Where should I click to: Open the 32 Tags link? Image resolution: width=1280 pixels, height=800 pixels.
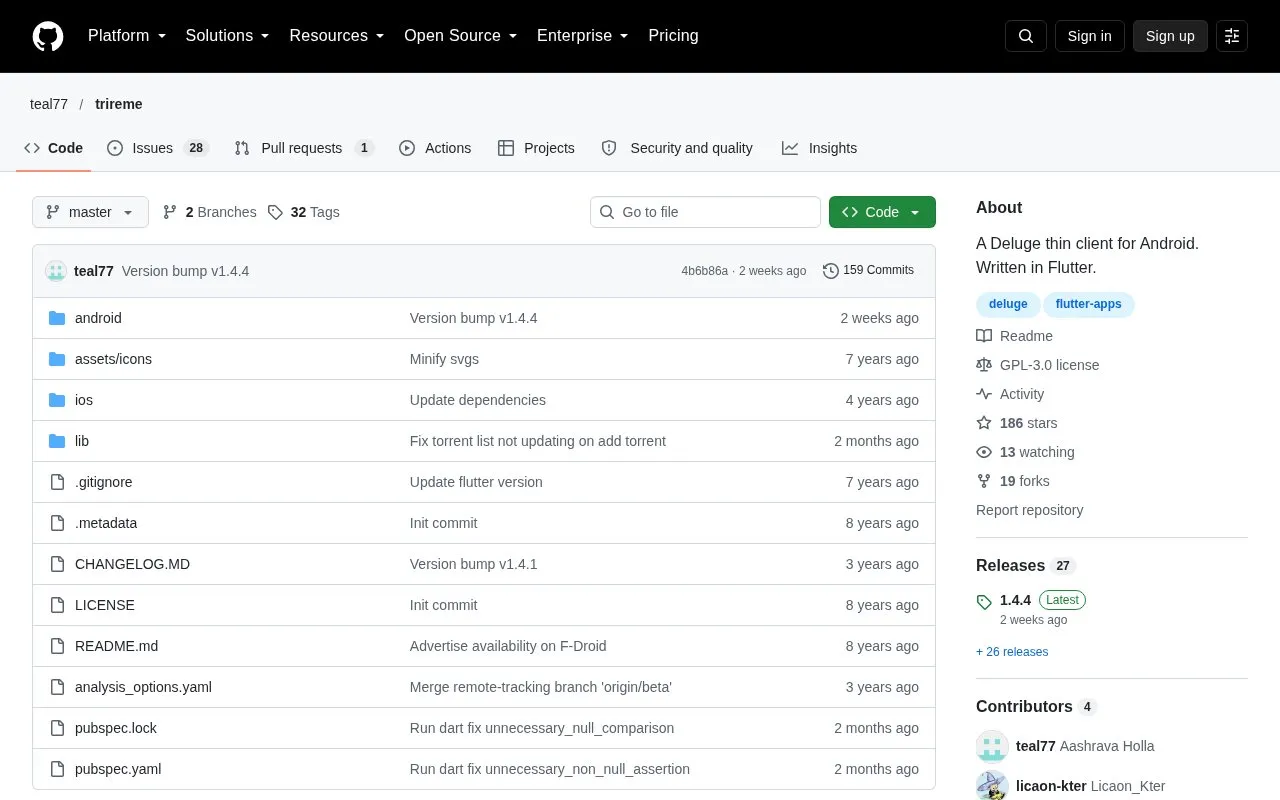pyautogui.click(x=304, y=212)
